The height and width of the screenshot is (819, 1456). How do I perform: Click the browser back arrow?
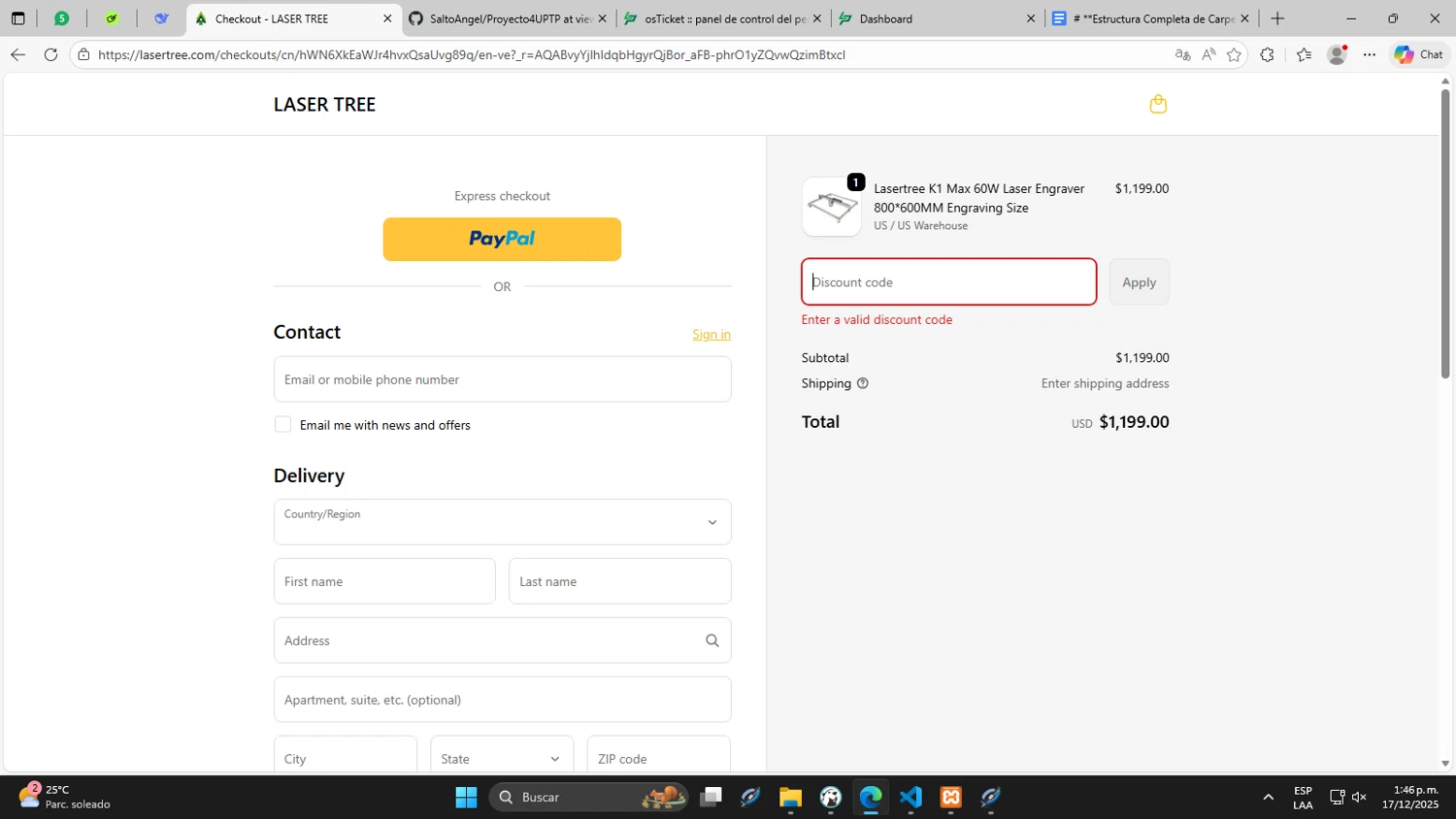coord(17,54)
